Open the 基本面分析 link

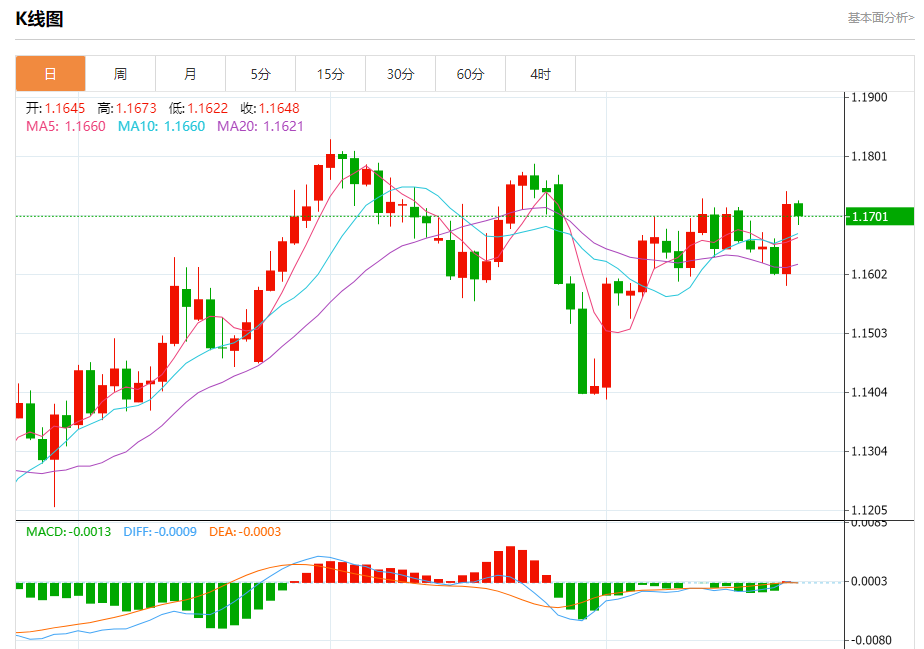tap(880, 17)
